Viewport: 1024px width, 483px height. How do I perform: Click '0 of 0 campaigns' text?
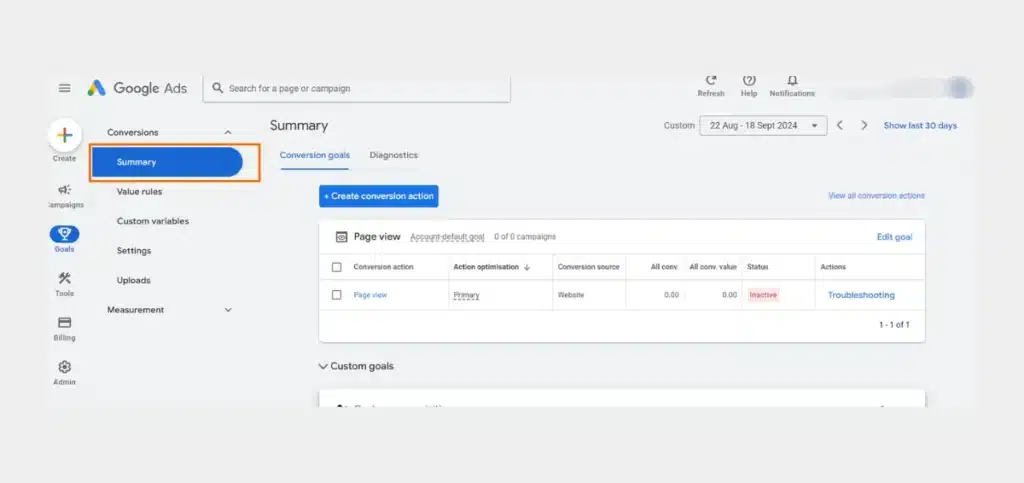pos(525,237)
